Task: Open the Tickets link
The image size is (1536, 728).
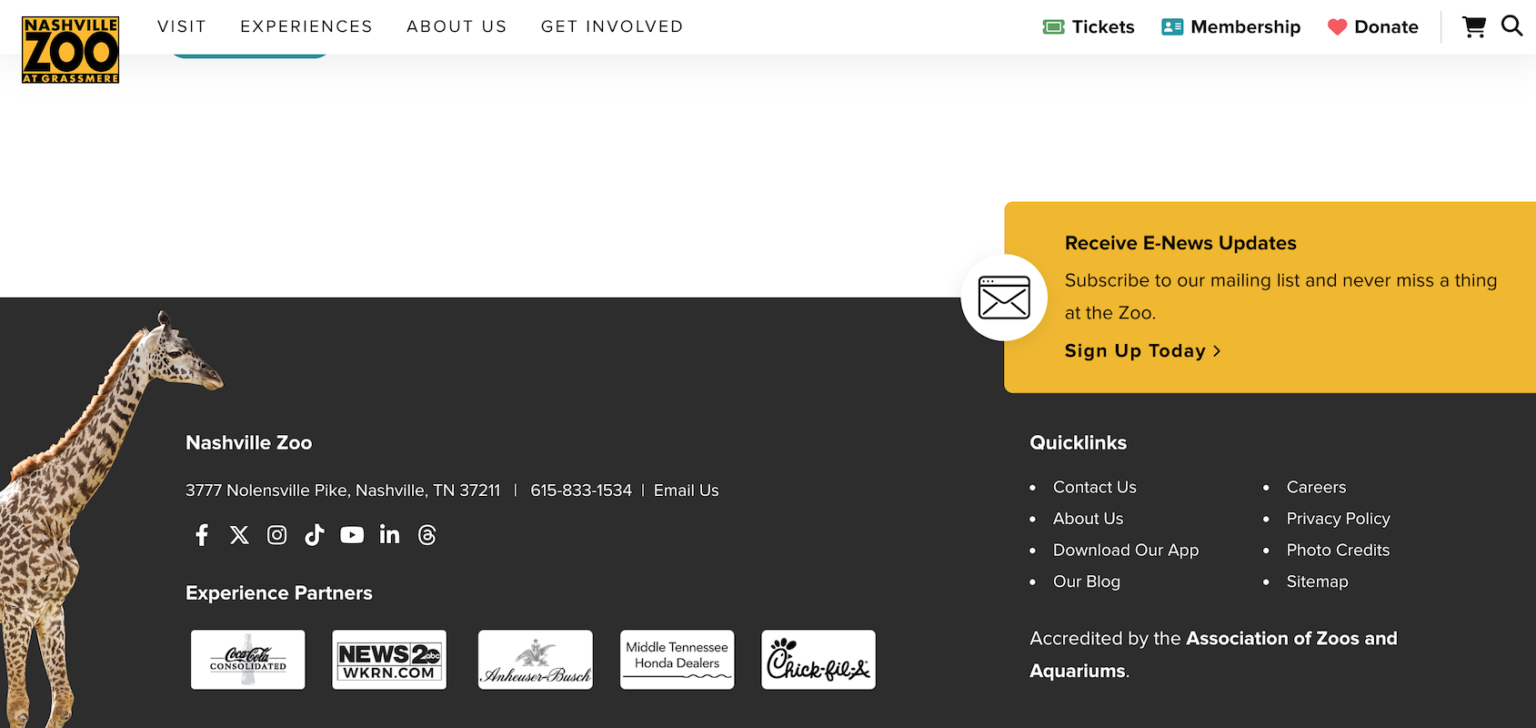Action: tap(1089, 27)
